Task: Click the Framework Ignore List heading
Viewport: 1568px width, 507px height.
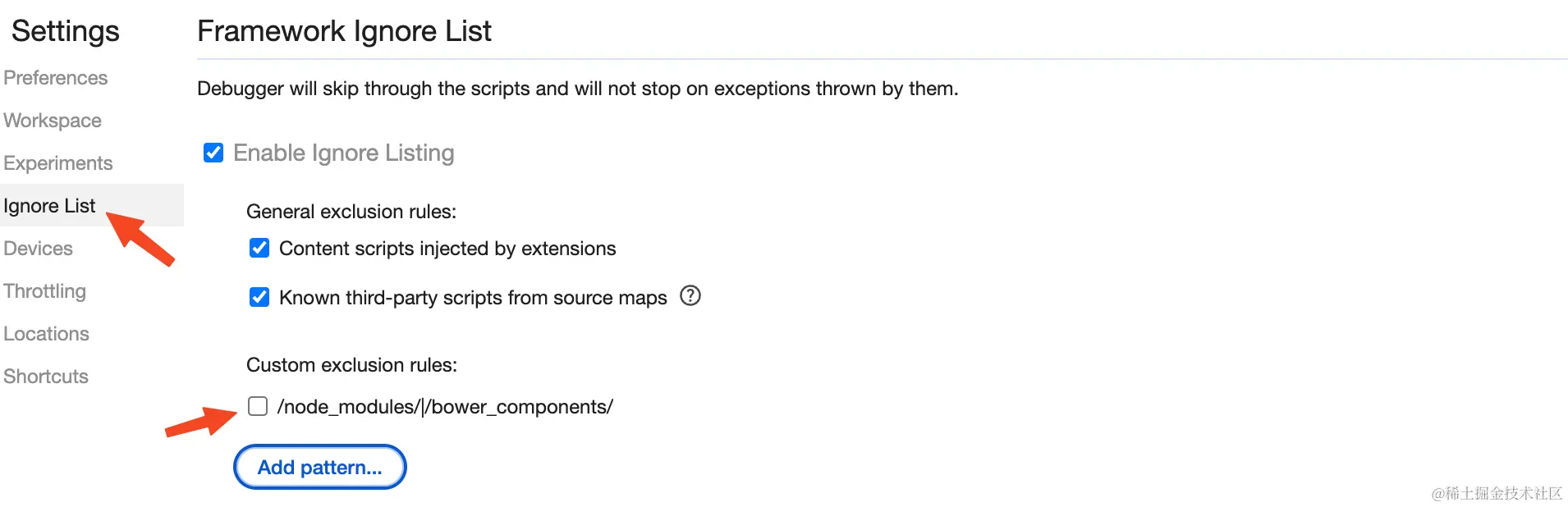Action: [x=344, y=31]
